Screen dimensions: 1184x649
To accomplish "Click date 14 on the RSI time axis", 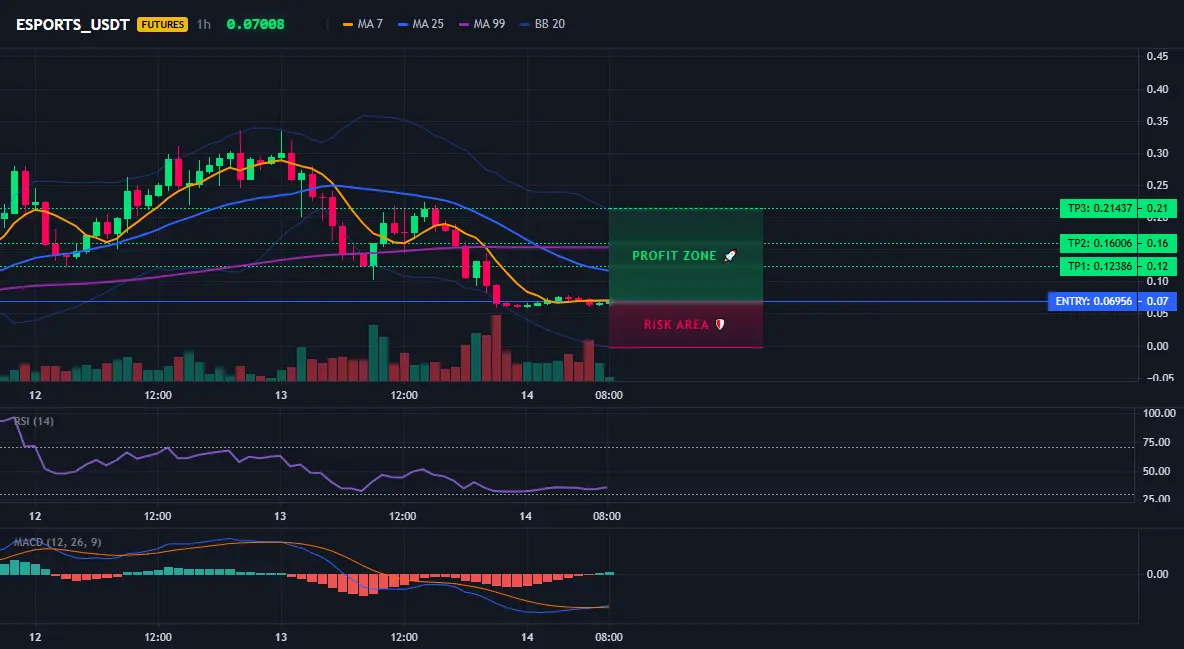I will 526,516.
